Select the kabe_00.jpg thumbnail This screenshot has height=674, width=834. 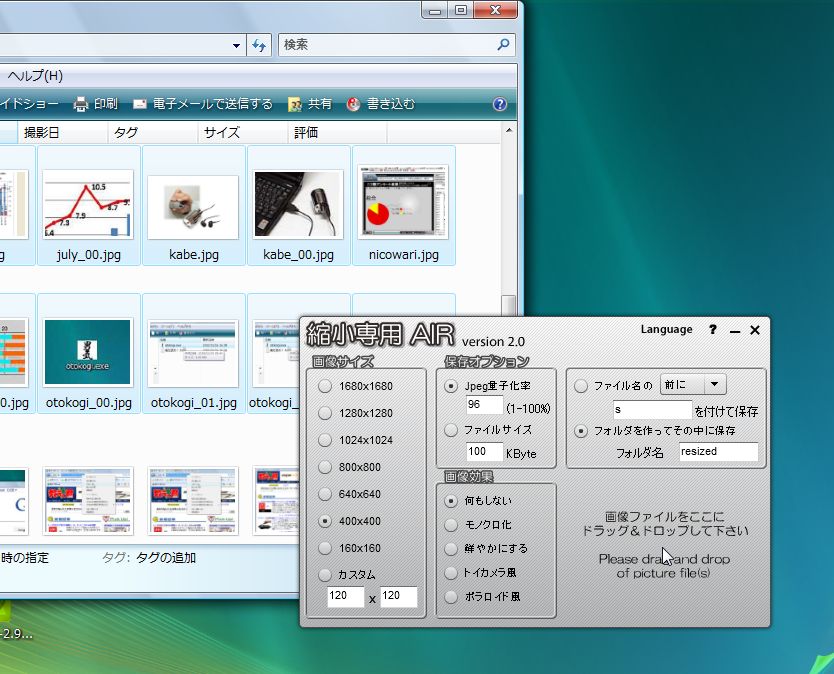tap(298, 206)
